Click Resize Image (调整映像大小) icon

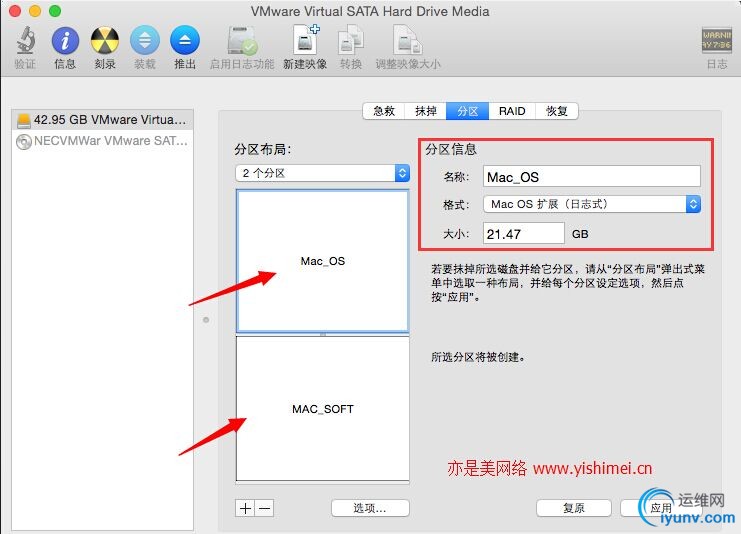tap(407, 41)
